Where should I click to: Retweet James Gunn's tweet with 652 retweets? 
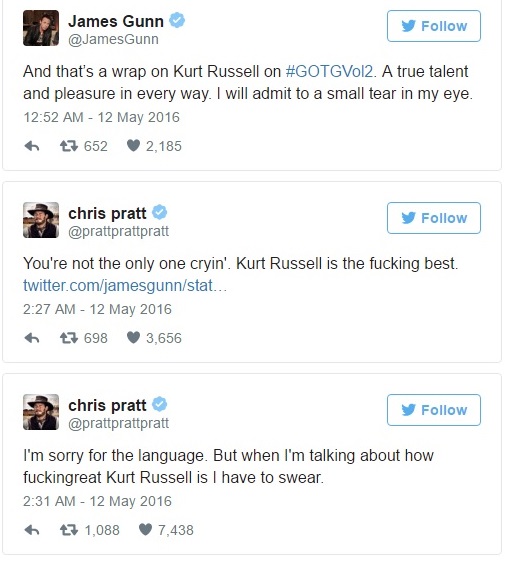click(68, 146)
